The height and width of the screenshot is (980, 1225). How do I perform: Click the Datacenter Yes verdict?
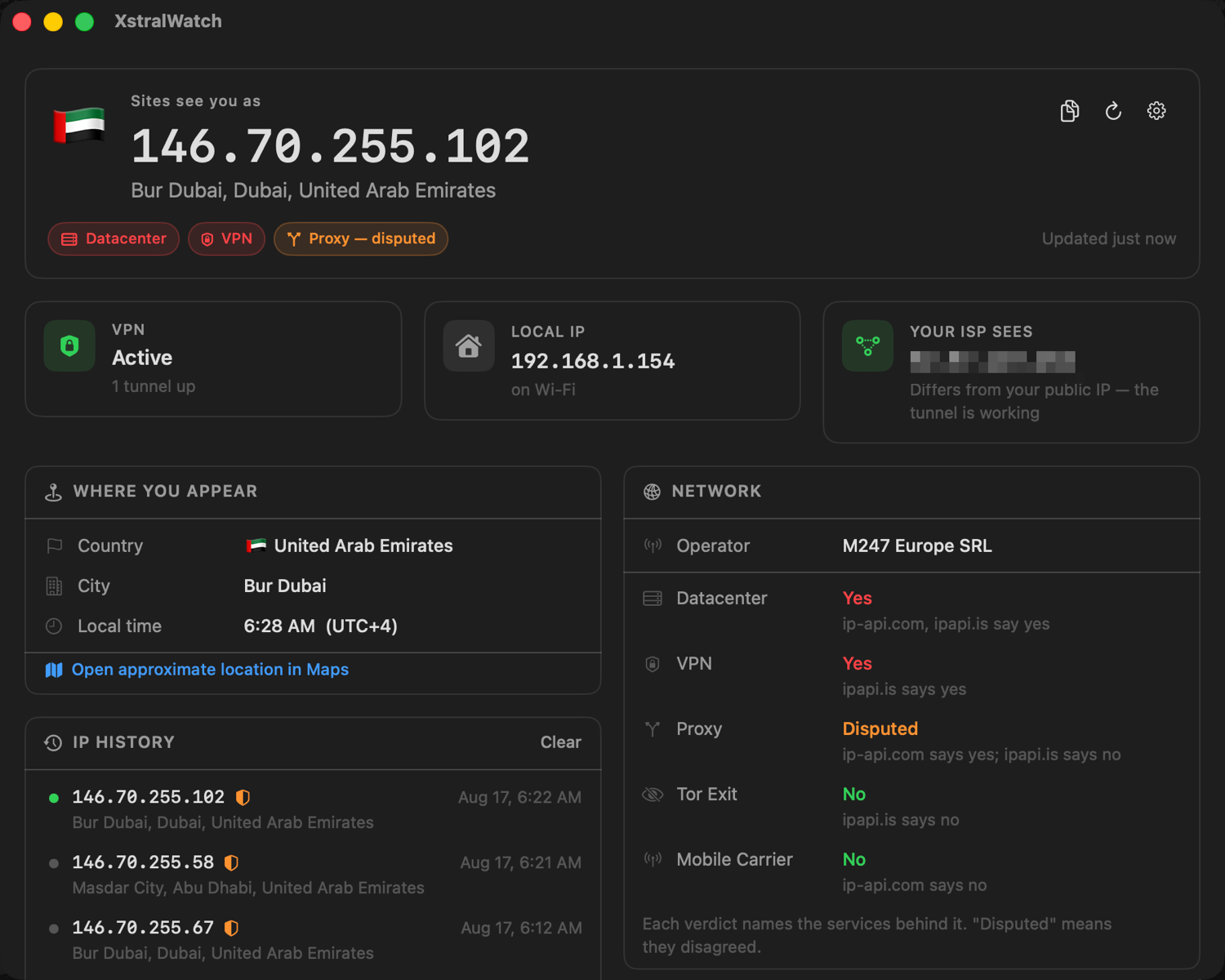point(857,598)
